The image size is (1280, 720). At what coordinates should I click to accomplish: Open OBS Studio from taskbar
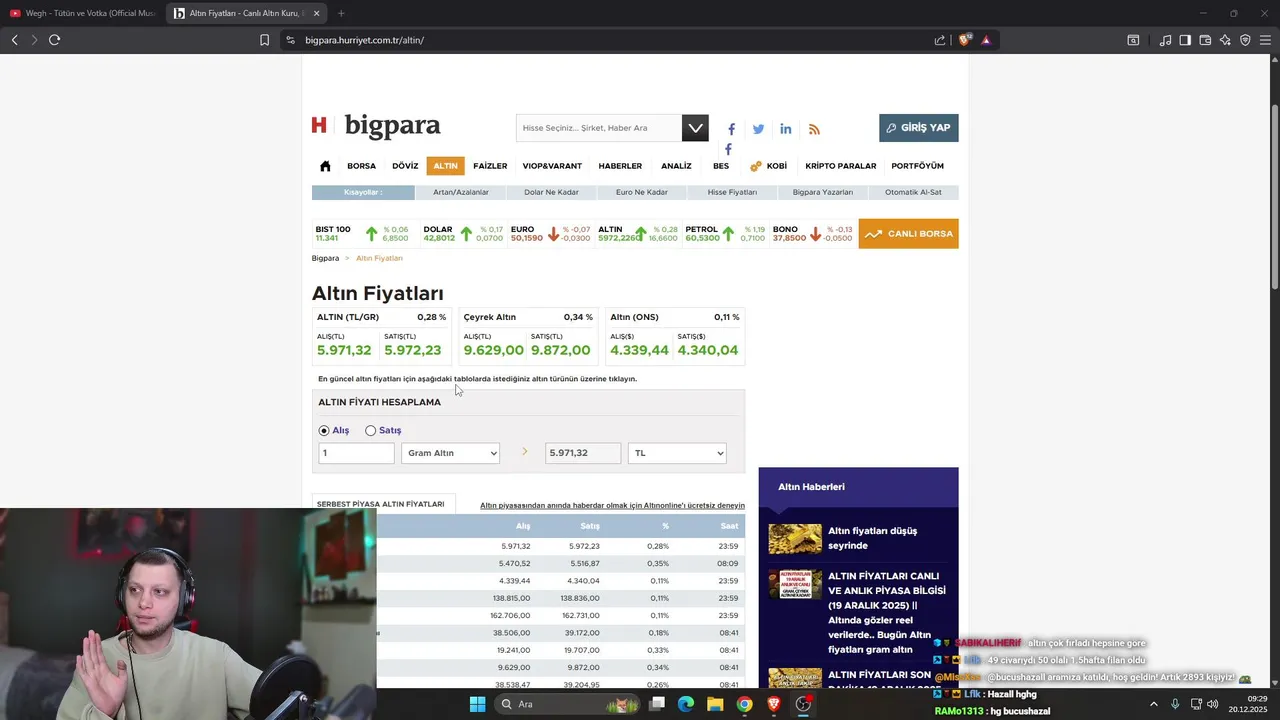point(803,704)
